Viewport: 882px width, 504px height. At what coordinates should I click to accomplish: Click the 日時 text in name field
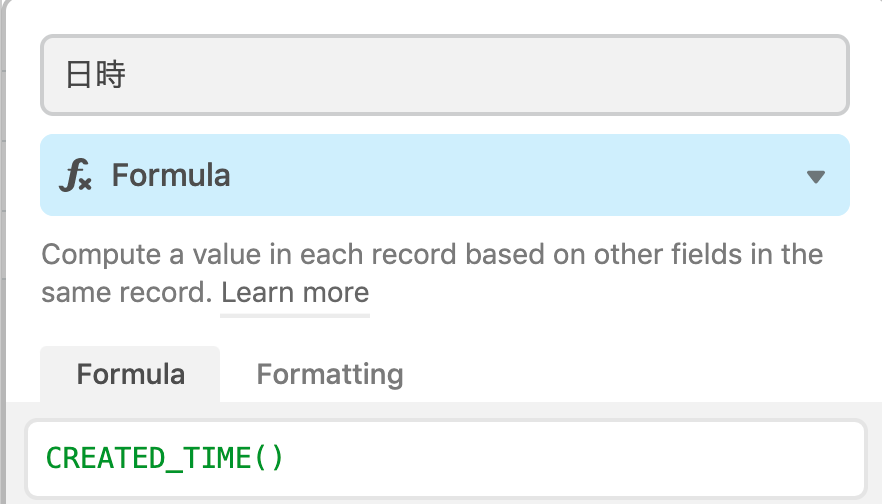(x=96, y=75)
